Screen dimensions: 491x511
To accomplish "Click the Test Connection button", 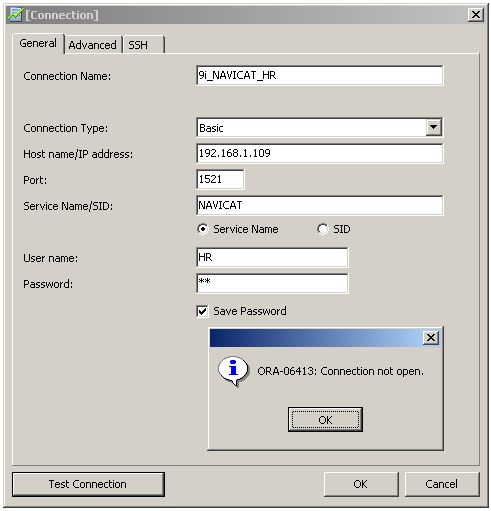I will tap(88, 484).
